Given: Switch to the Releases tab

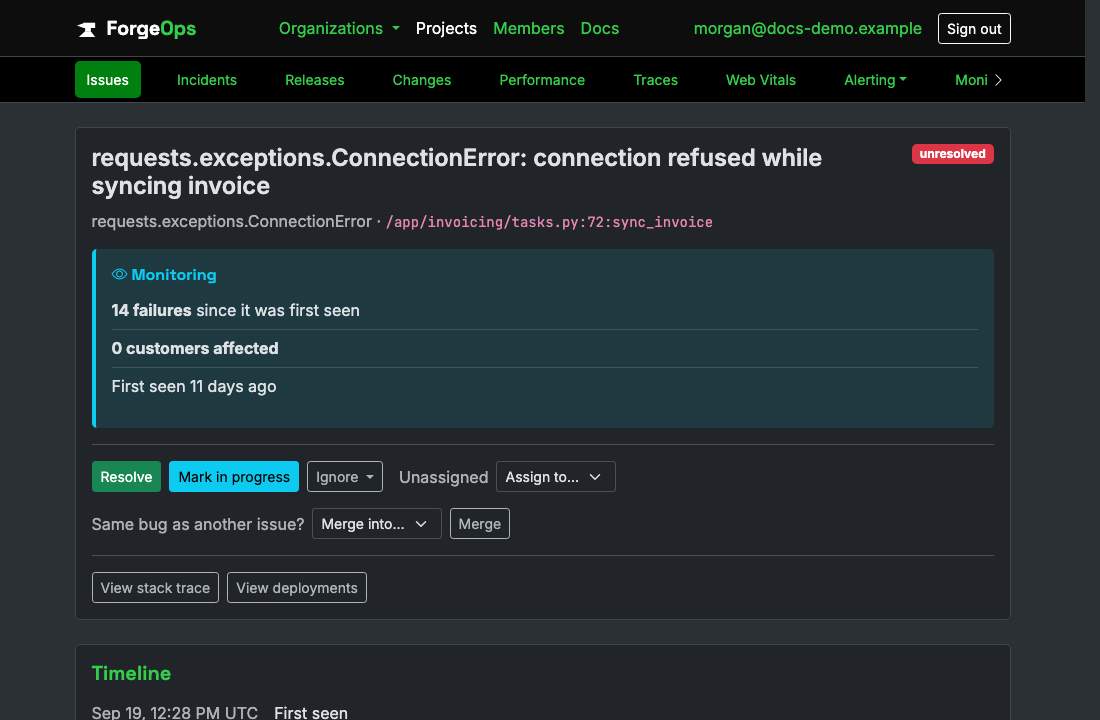Looking at the screenshot, I should 314,80.
